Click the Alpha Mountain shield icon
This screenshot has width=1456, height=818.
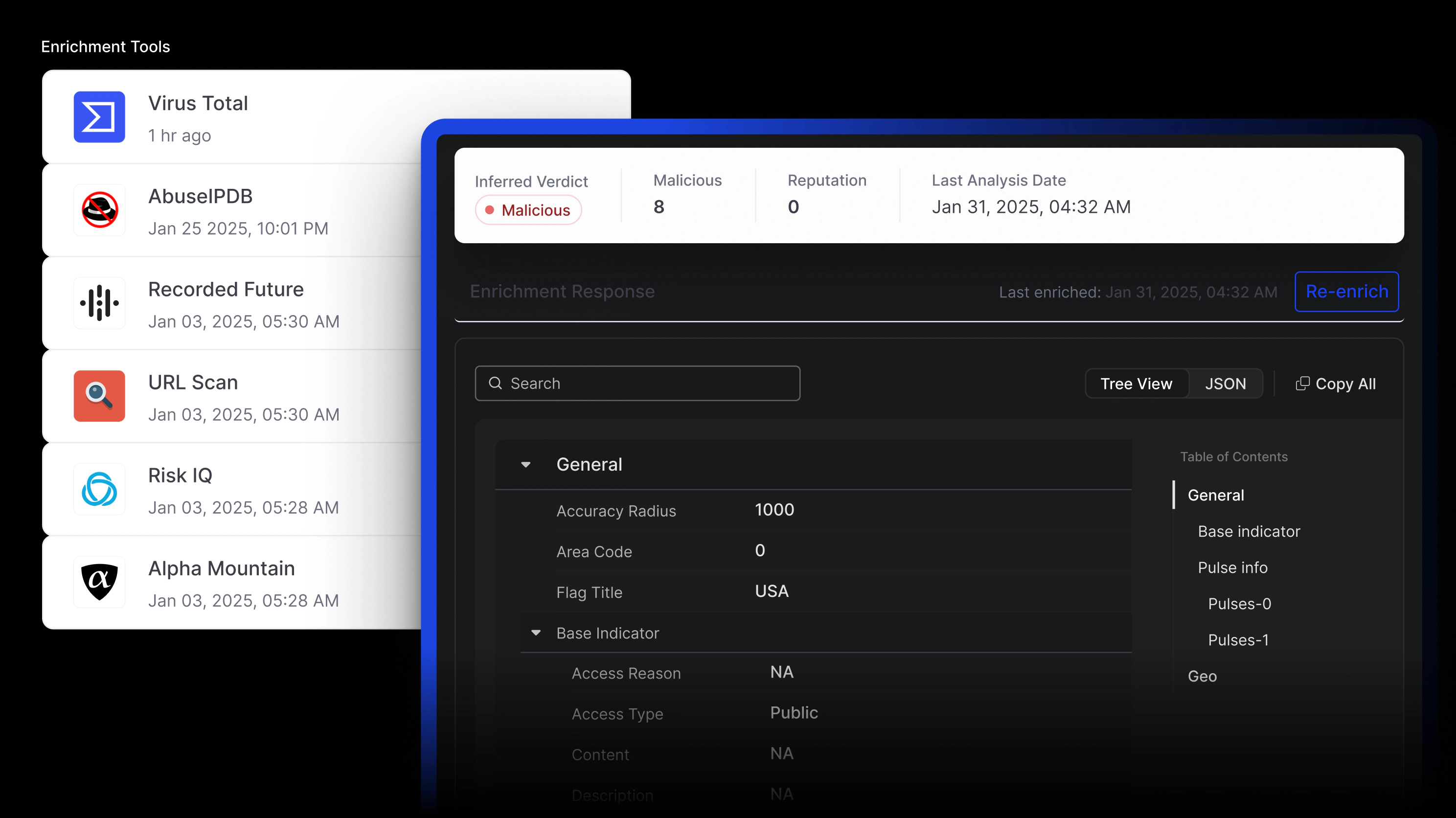pos(99,582)
